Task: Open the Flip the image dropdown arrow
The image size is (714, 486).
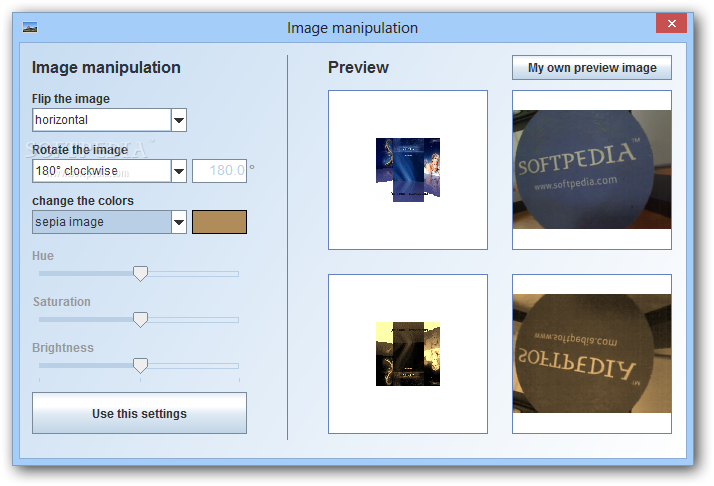Action: tap(179, 120)
